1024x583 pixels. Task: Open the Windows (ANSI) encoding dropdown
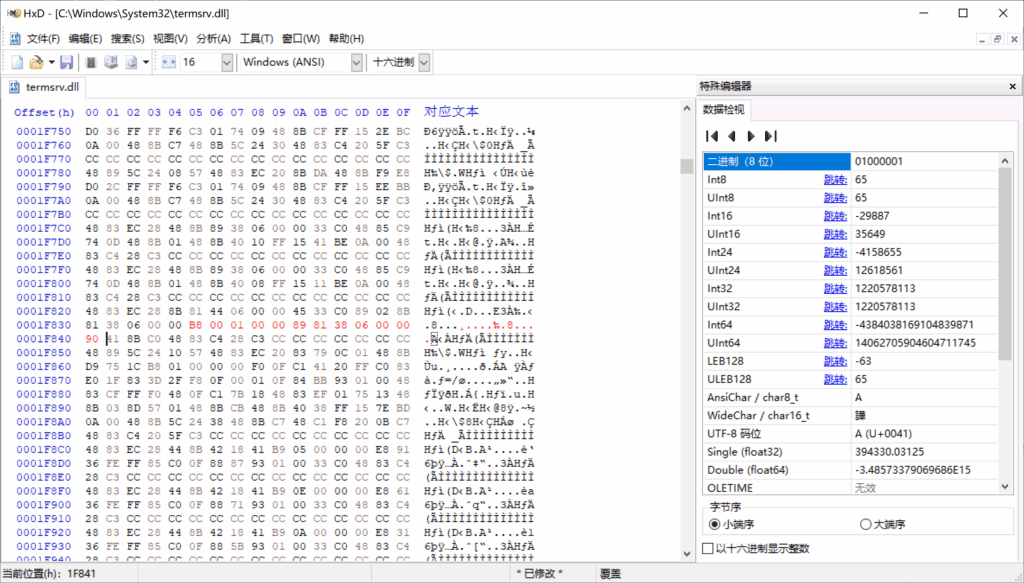[356, 61]
